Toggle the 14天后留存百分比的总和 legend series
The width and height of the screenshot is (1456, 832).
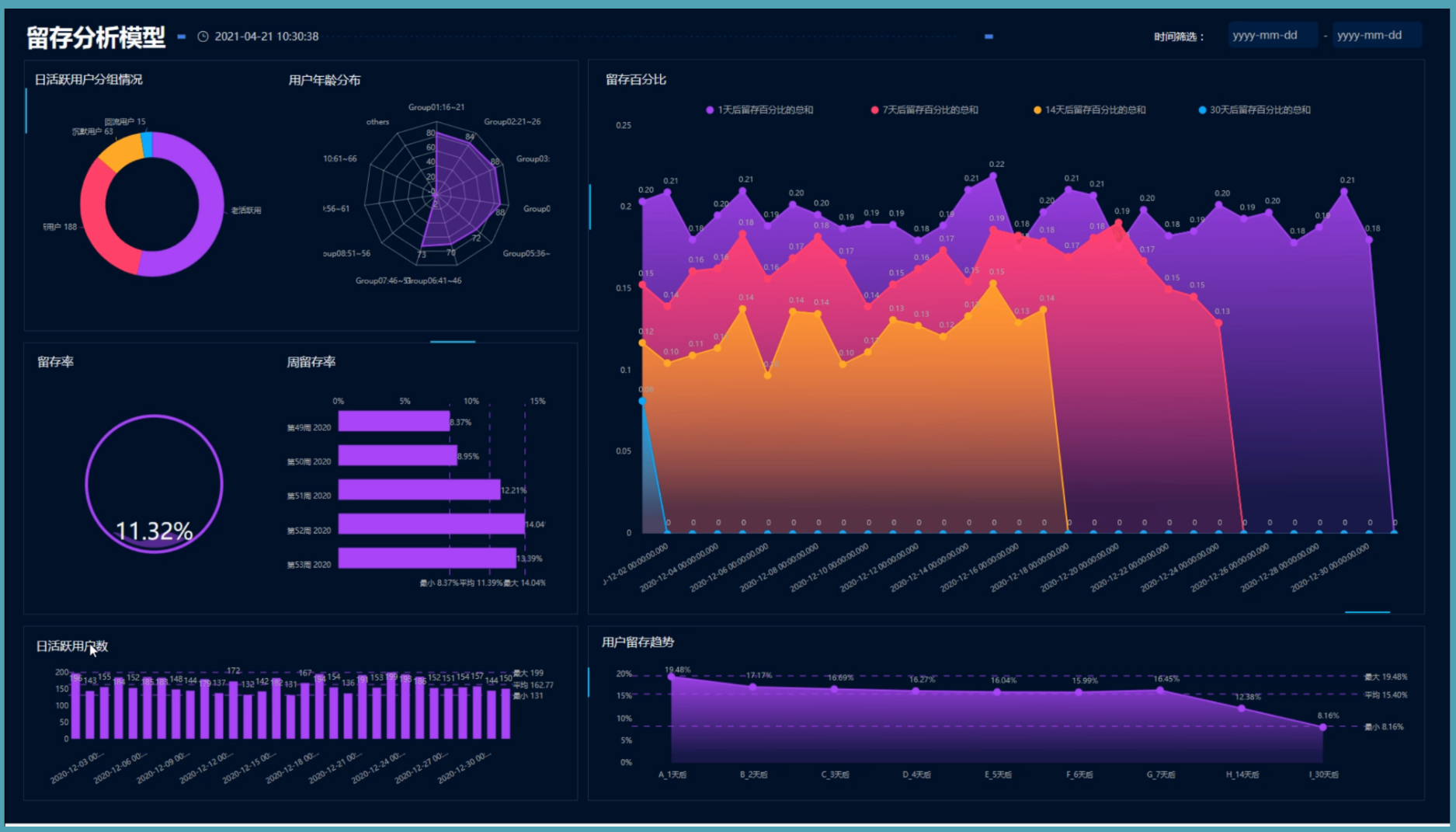tap(1089, 110)
